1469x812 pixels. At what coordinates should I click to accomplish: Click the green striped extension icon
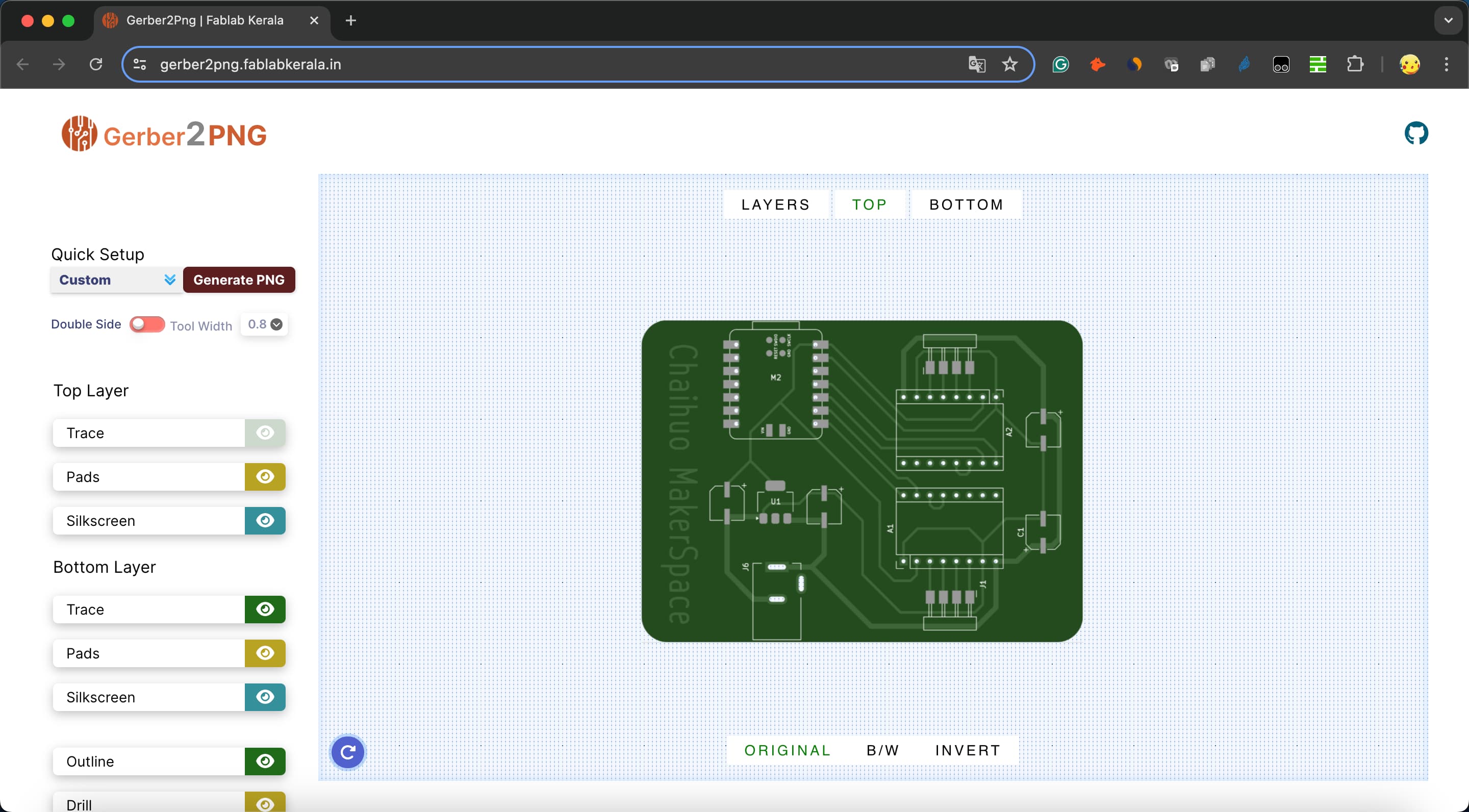1318,64
